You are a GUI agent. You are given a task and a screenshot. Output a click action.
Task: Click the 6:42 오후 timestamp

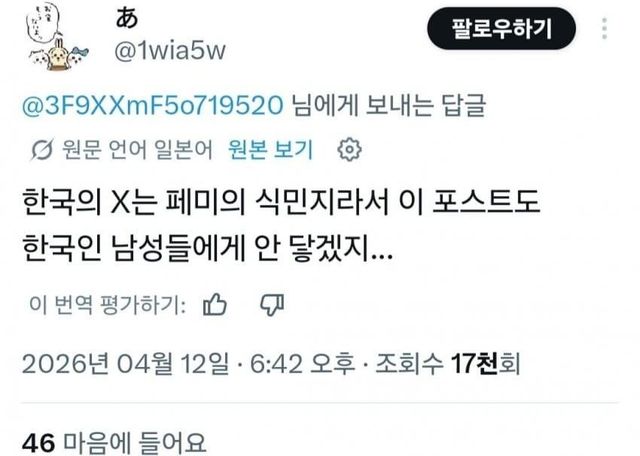[302, 363]
